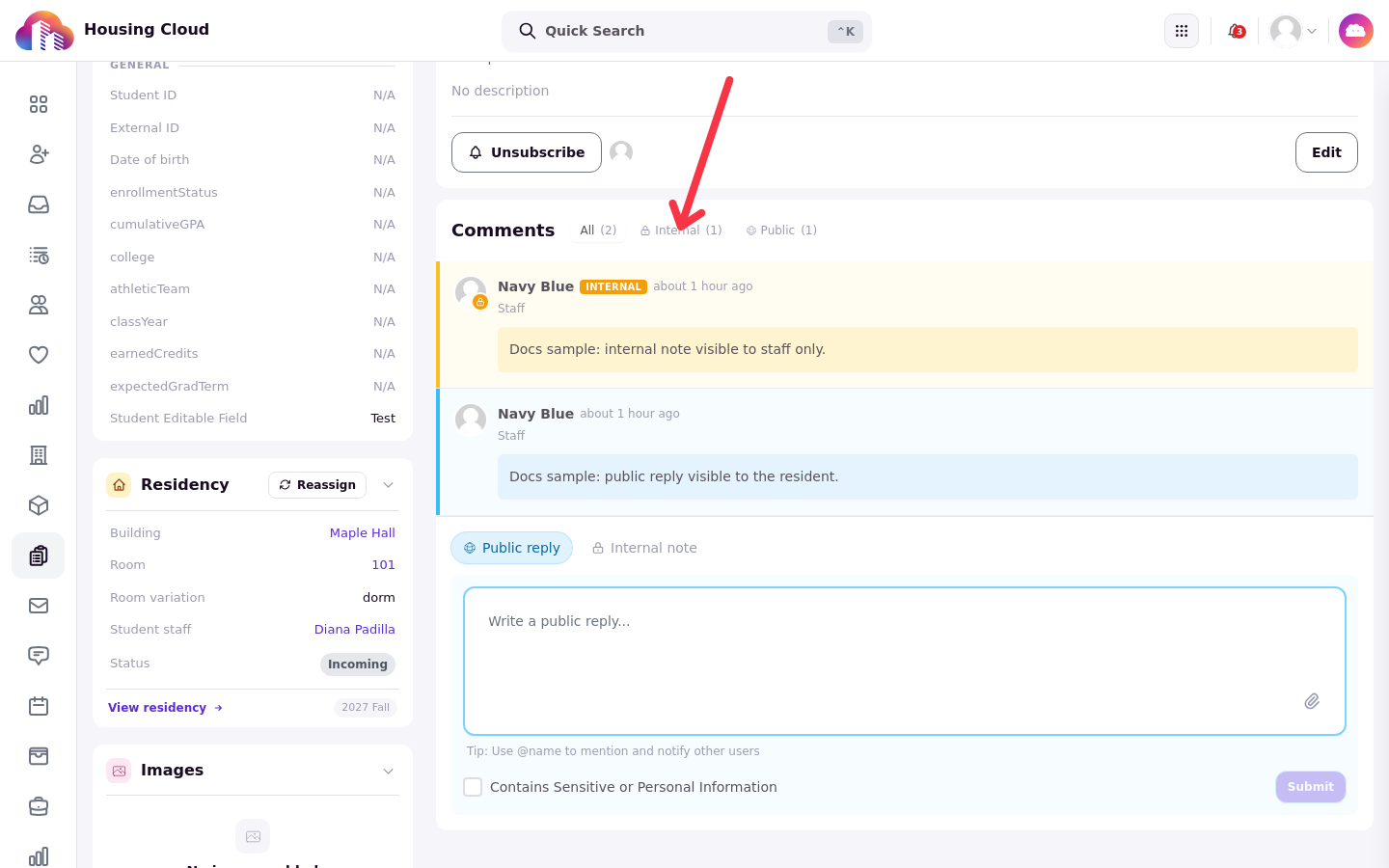
Task: Open the cube package sidebar icon
Action: [39, 505]
